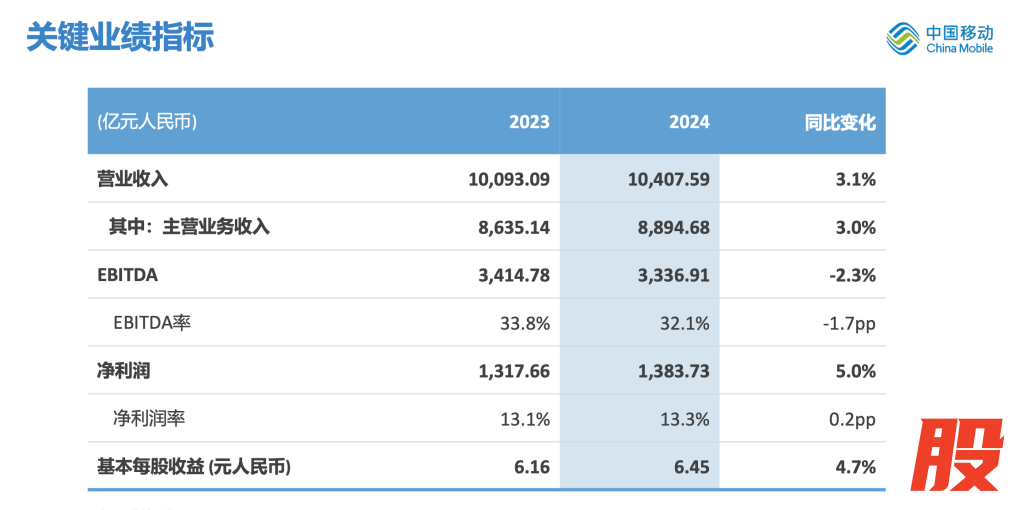
Task: Select the 1,383.73 net profit value
Action: tap(674, 371)
